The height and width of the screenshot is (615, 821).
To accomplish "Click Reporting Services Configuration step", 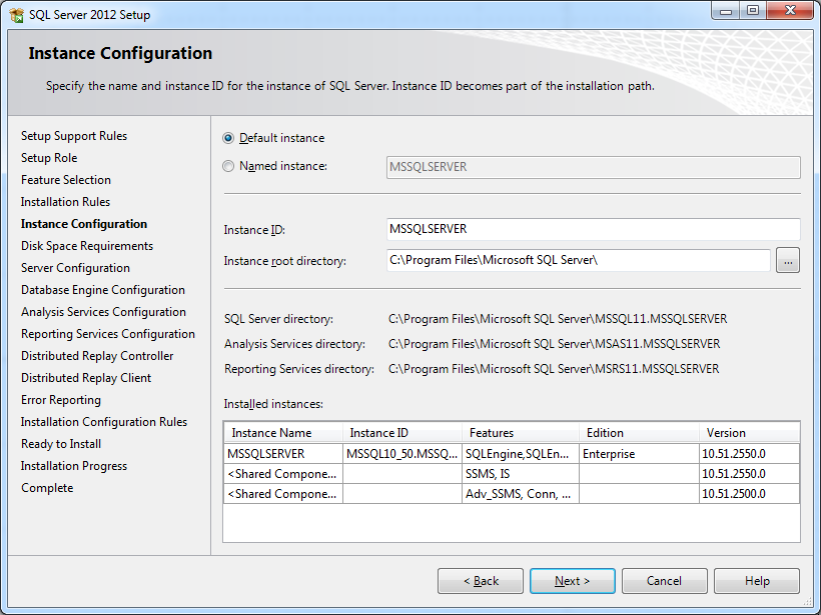I will click(x=108, y=334).
